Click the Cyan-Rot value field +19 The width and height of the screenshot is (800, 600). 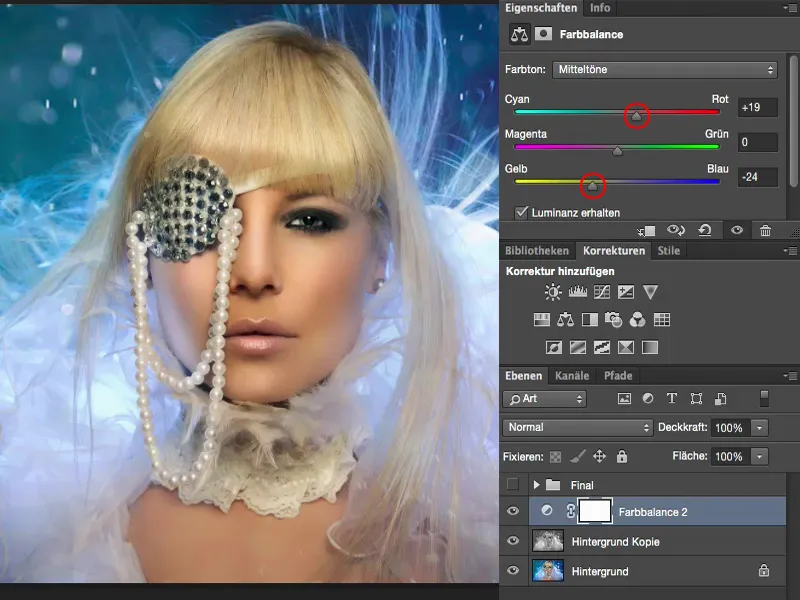coord(758,108)
